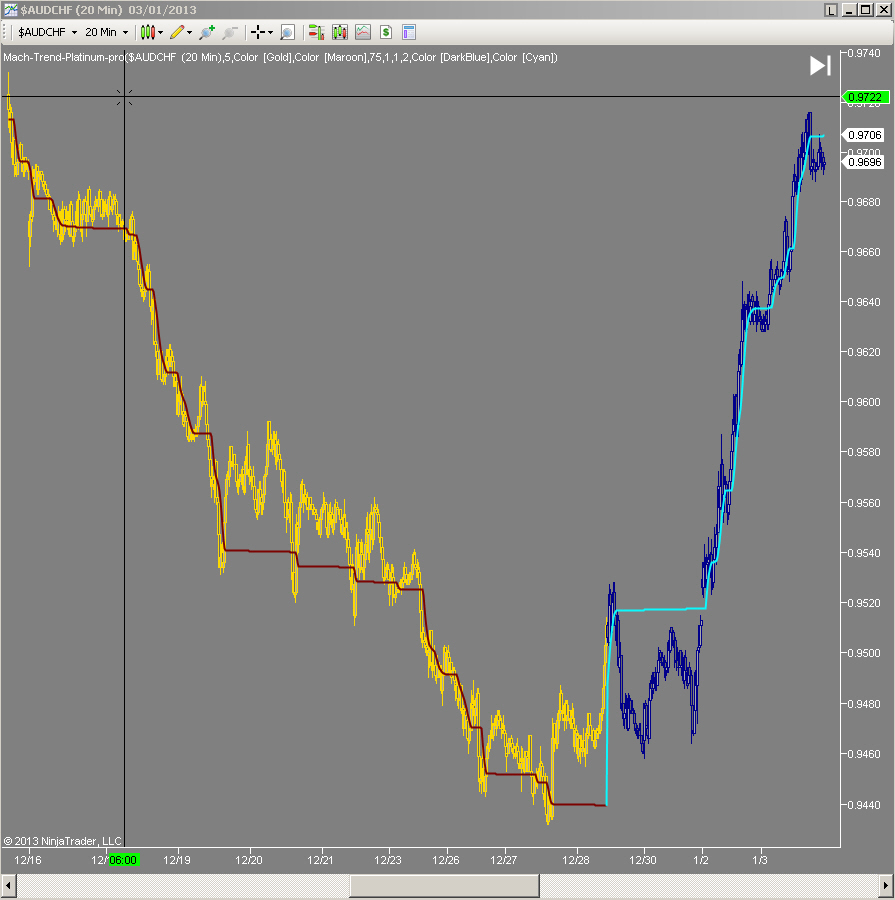This screenshot has width=895, height=900.
Task: Click the zoom in magnifier icon
Action: (x=207, y=31)
